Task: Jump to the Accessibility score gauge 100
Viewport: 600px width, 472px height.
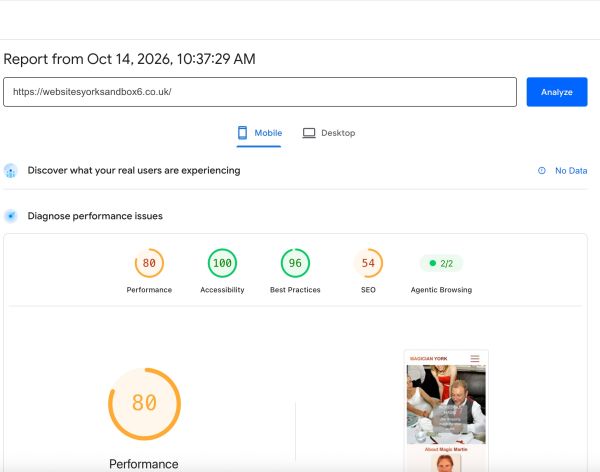Action: 222,263
